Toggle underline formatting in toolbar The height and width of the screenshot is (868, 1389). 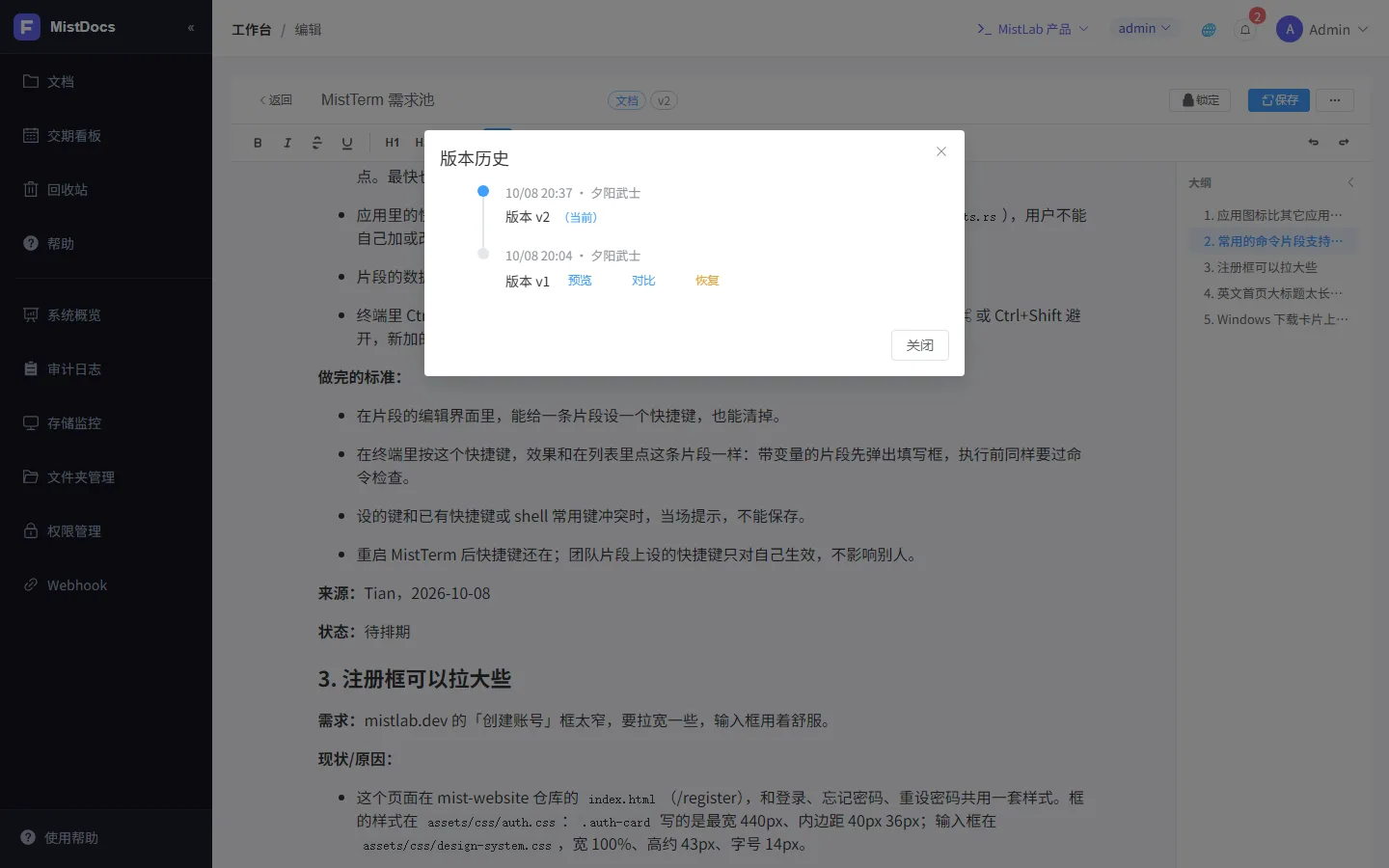pyautogui.click(x=347, y=143)
